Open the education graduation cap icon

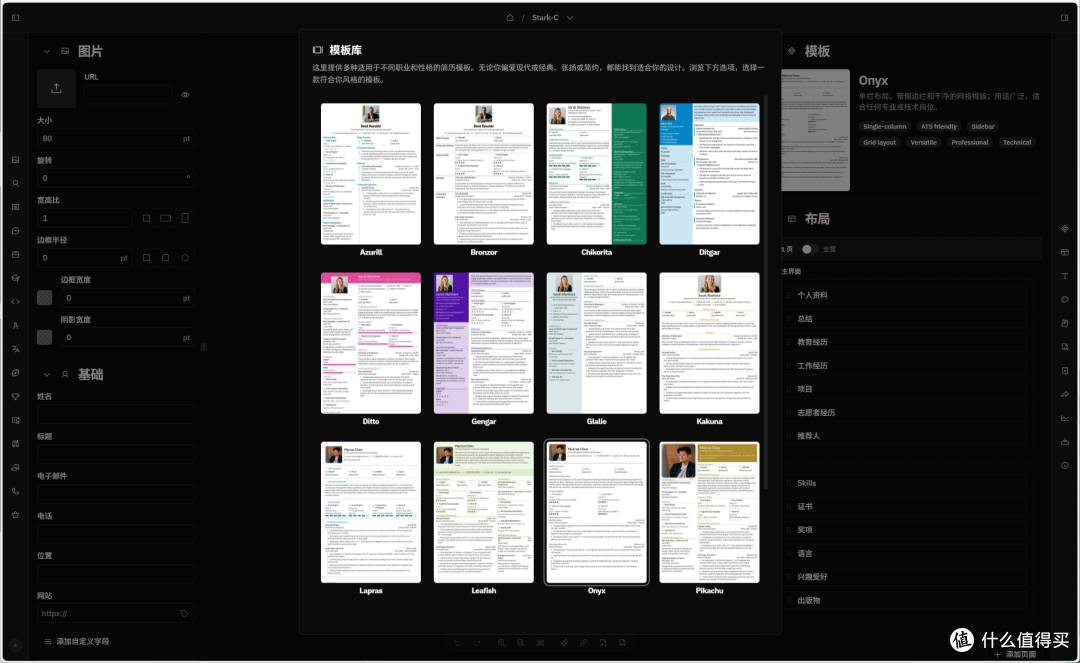pos(15,278)
